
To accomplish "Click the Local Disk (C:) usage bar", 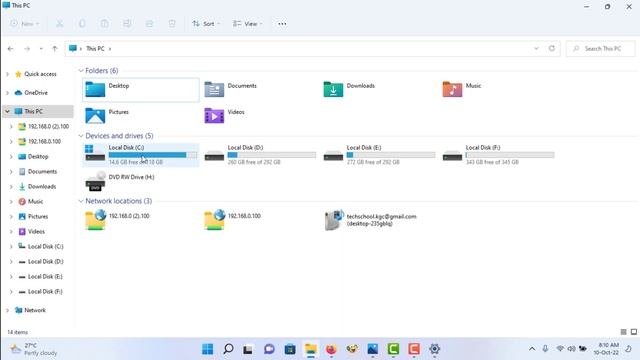I will 153,155.
